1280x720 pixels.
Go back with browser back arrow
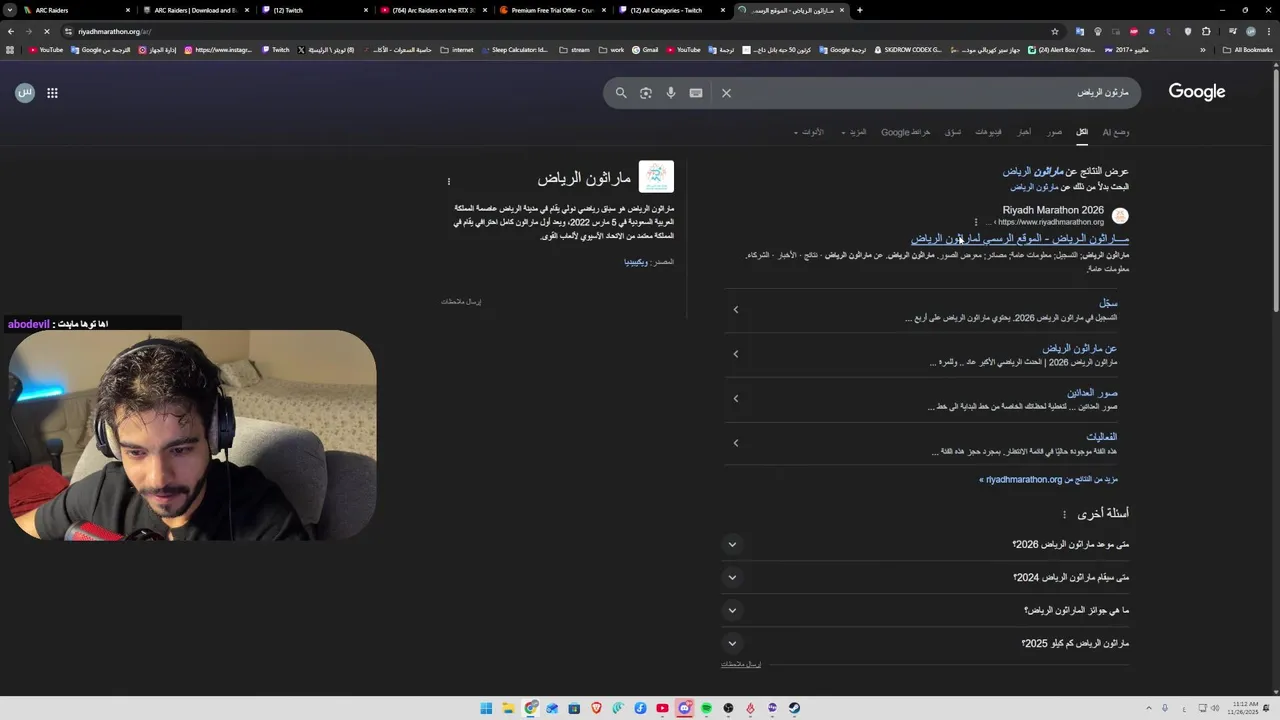coord(11,31)
